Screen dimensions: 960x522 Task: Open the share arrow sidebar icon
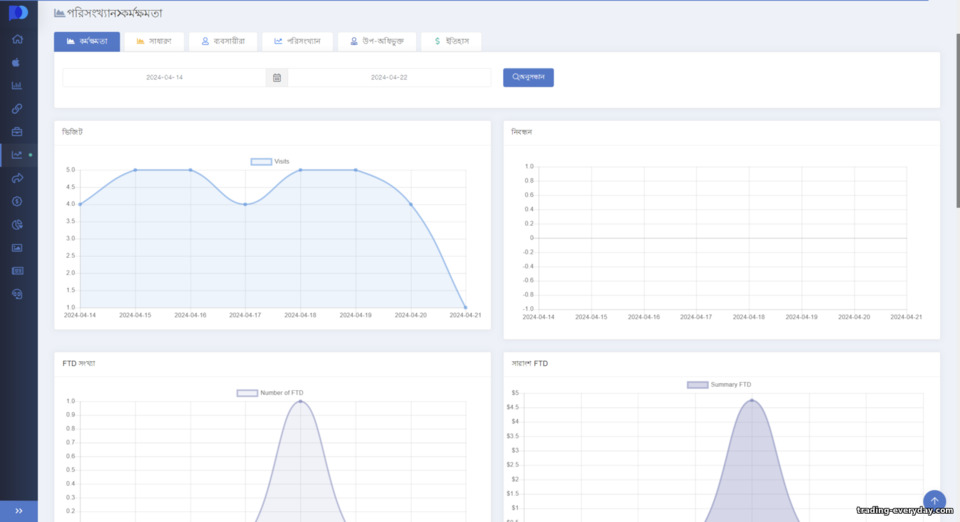[x=17, y=178]
